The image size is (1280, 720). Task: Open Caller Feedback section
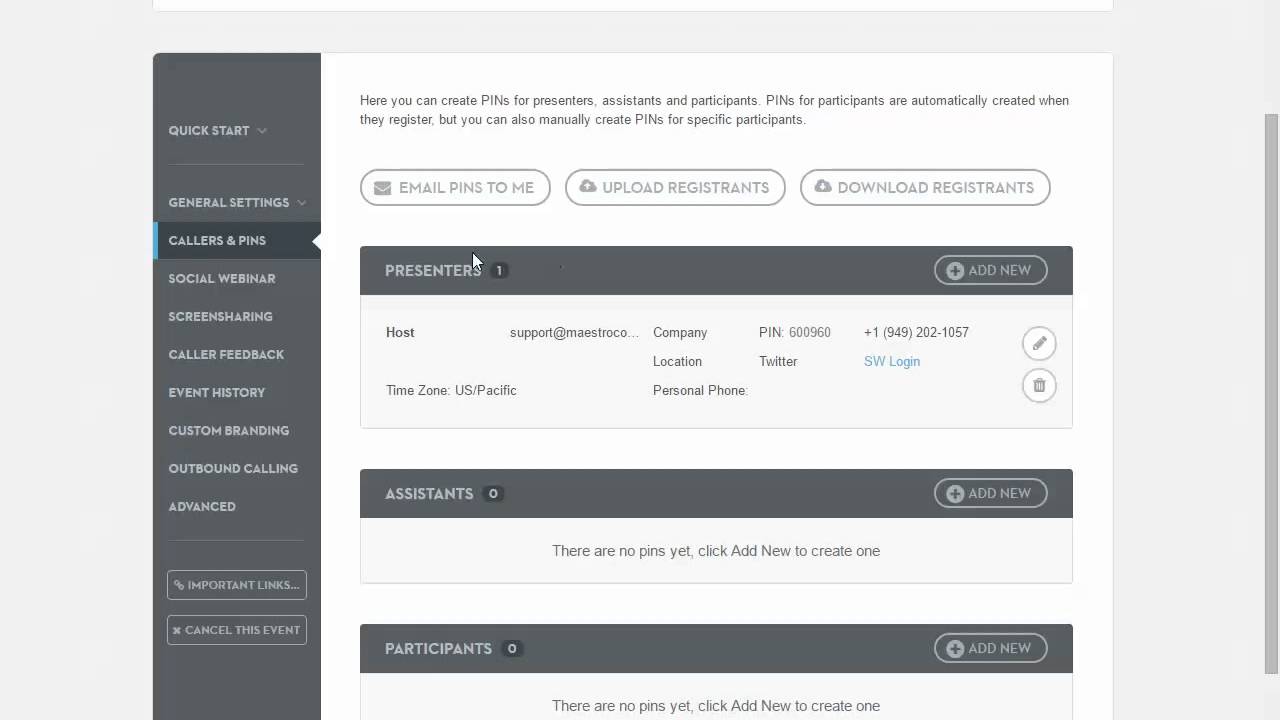pos(226,354)
